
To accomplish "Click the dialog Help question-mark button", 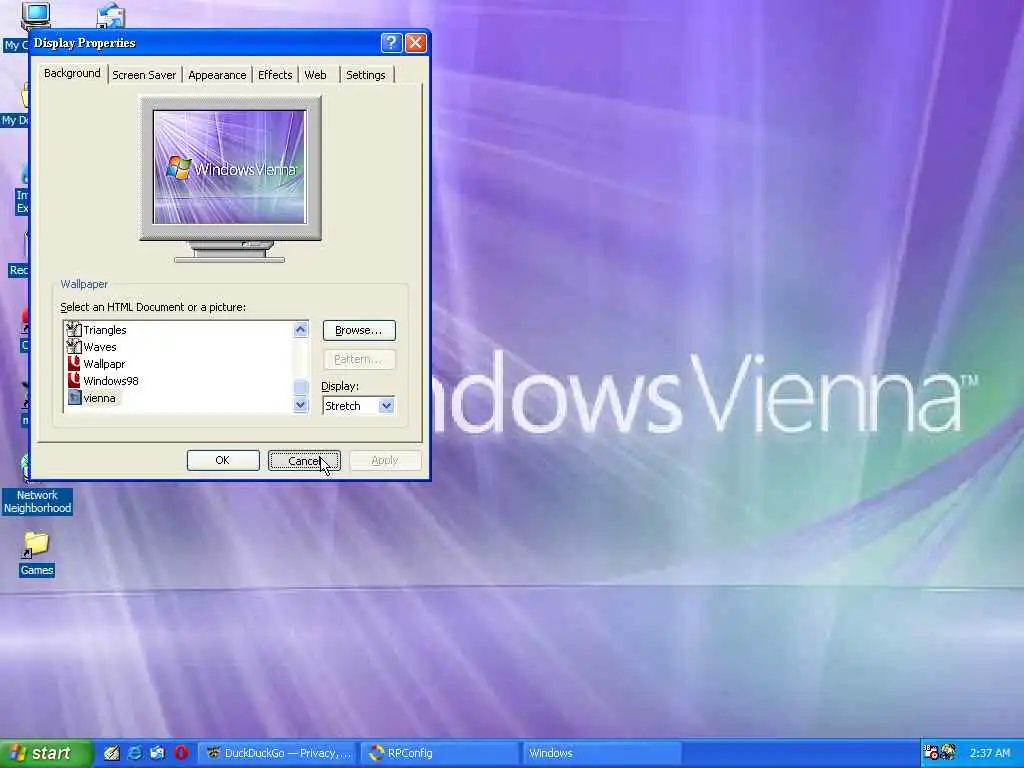I will click(x=391, y=43).
